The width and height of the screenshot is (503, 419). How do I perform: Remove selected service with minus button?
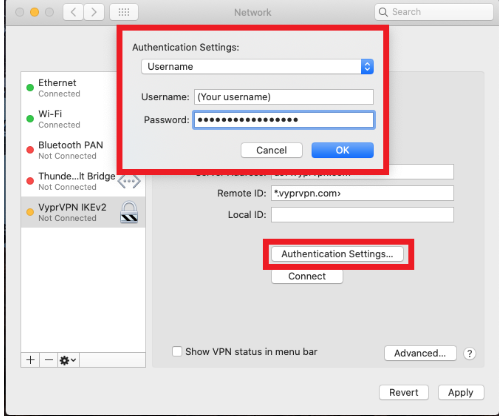(x=49, y=360)
